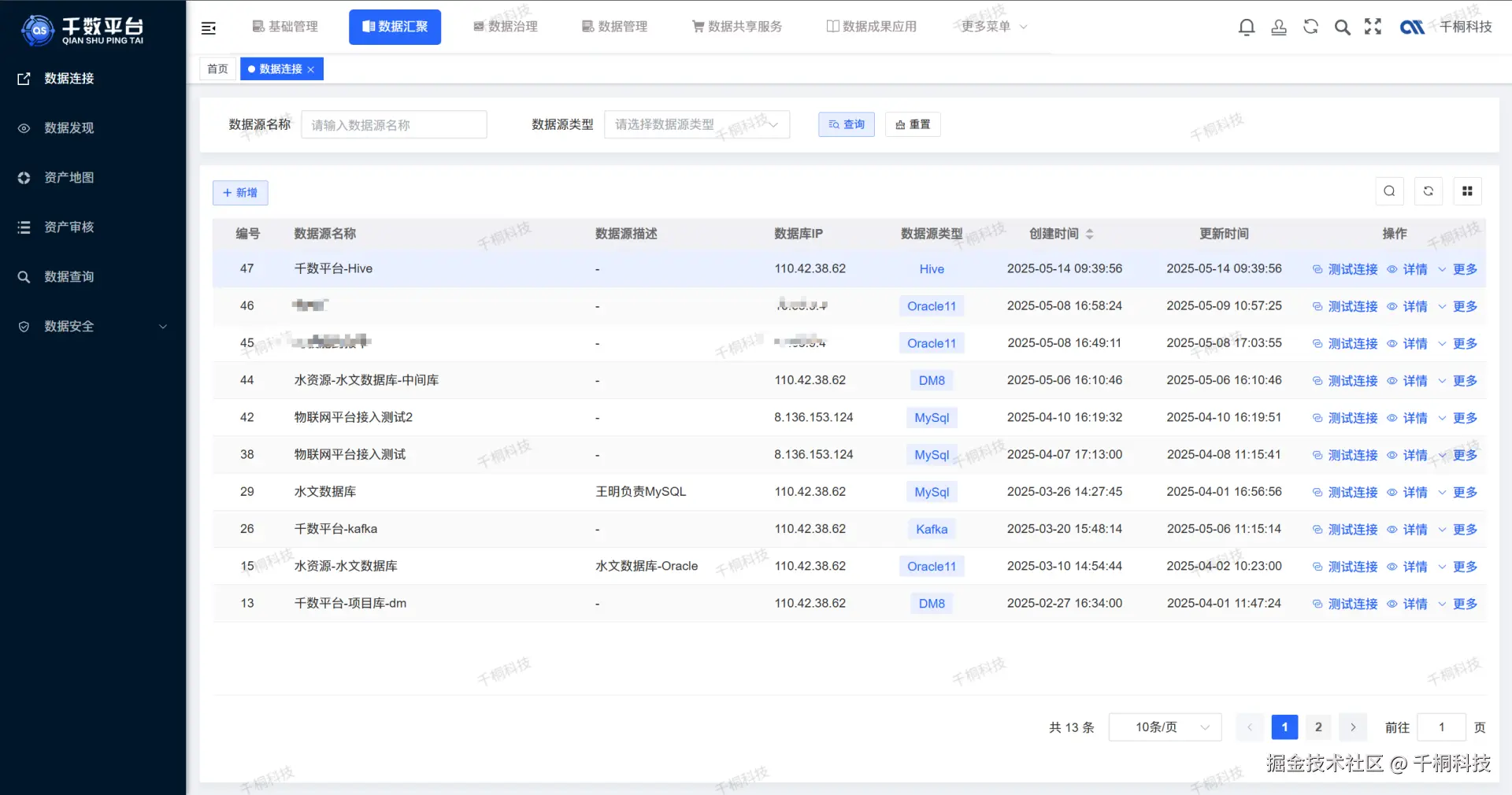Click the 王明负责MySQL description cell

coord(641,492)
